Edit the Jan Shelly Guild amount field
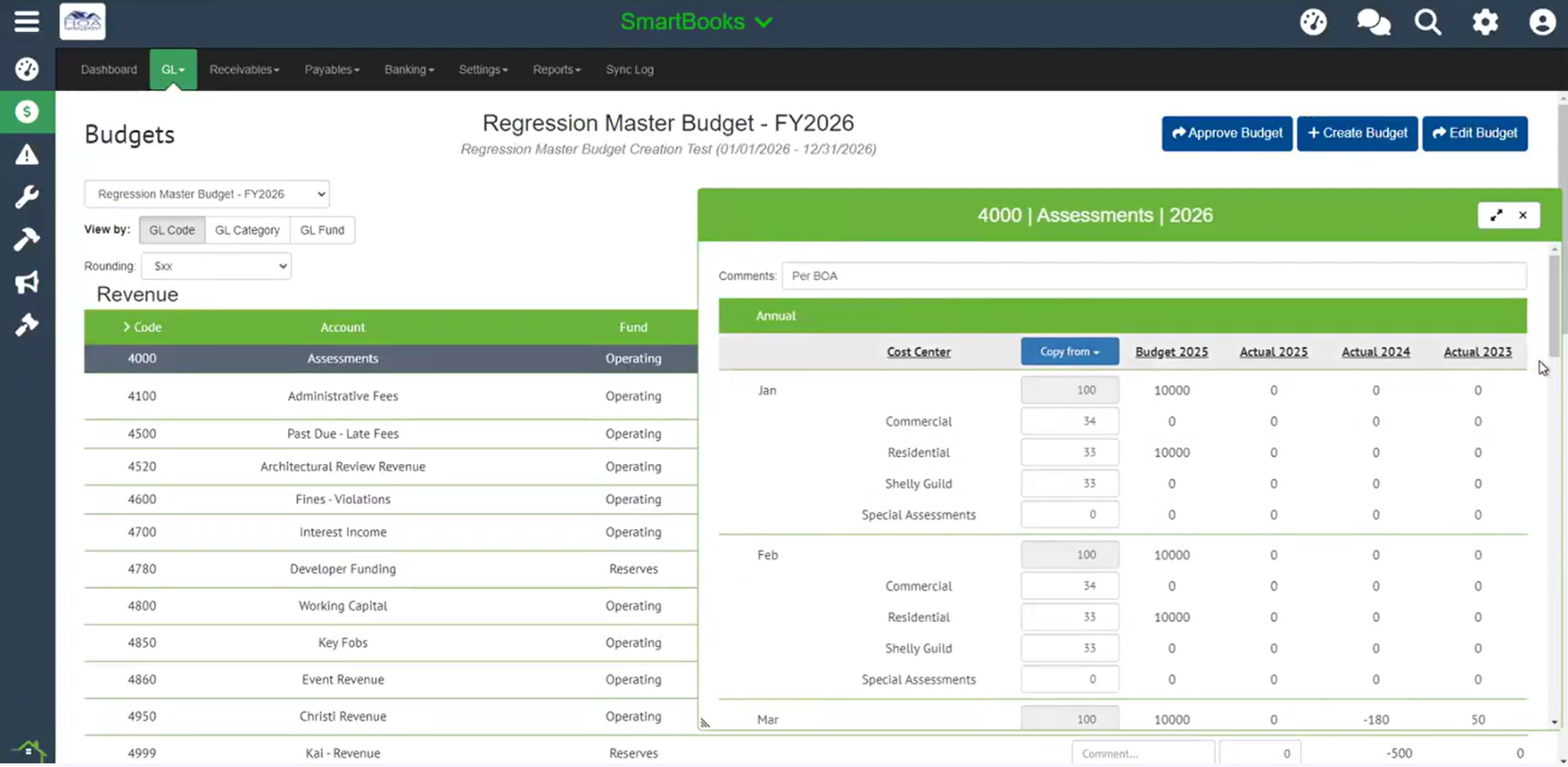This screenshot has height=767, width=1568. [1070, 483]
